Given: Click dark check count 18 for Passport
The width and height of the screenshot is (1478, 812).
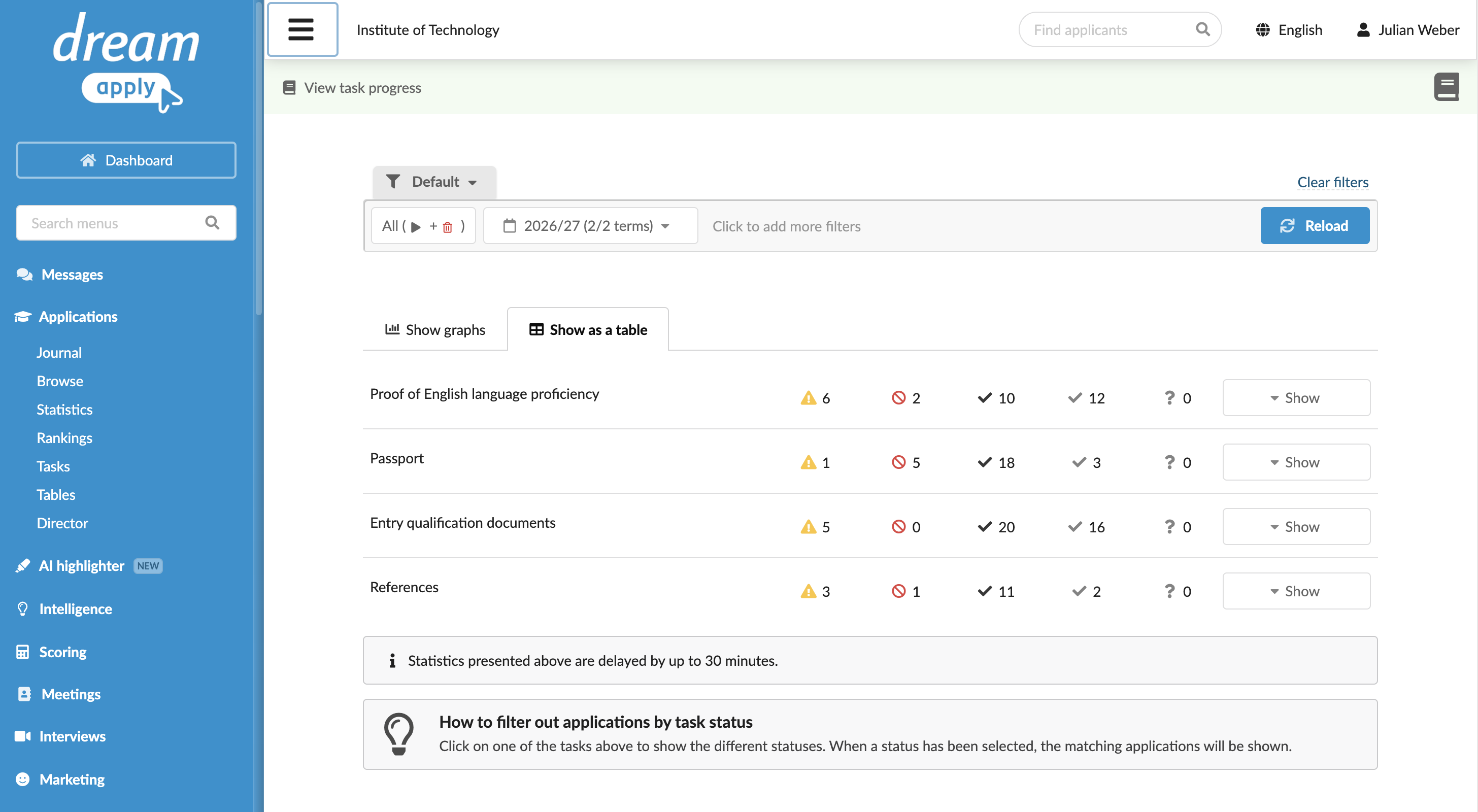Looking at the screenshot, I should click(996, 462).
